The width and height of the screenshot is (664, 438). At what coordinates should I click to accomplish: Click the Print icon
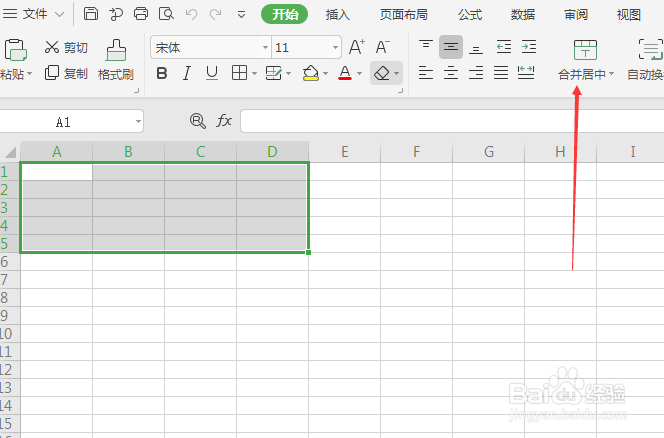[141, 14]
